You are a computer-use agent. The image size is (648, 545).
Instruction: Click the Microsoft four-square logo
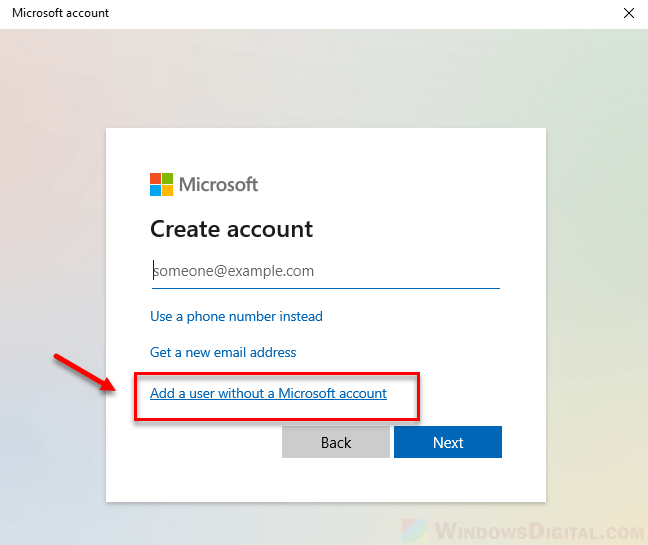tap(162, 184)
